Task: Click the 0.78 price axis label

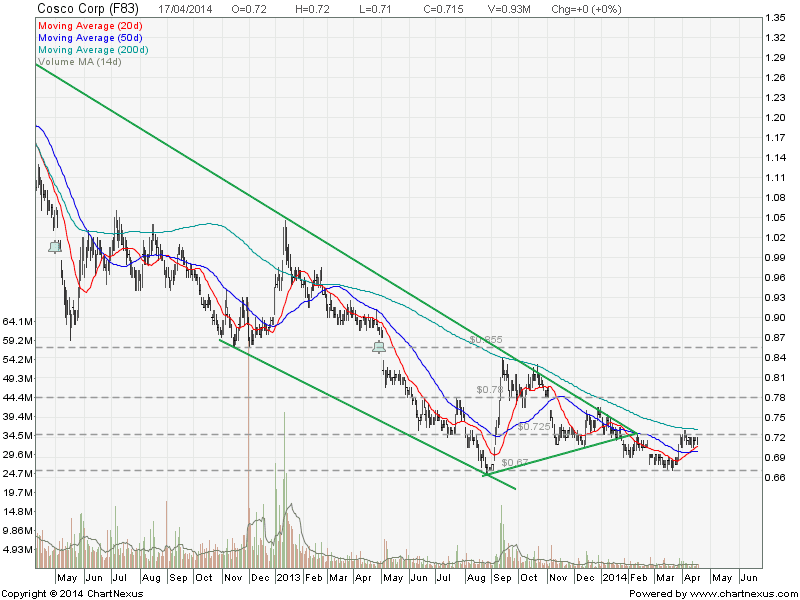Action: pos(775,397)
